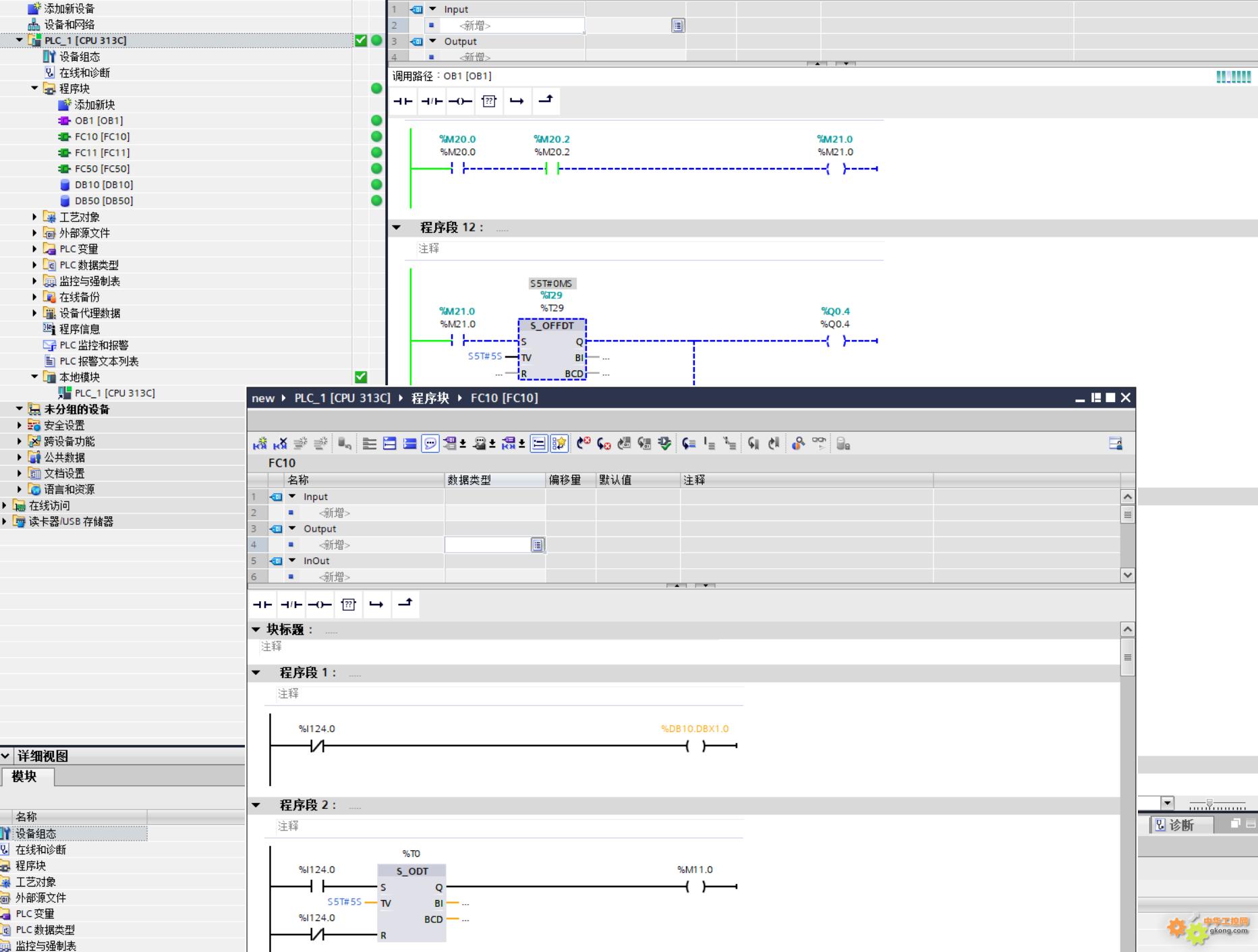Toggle monitoring with the glasses icon

[819, 443]
